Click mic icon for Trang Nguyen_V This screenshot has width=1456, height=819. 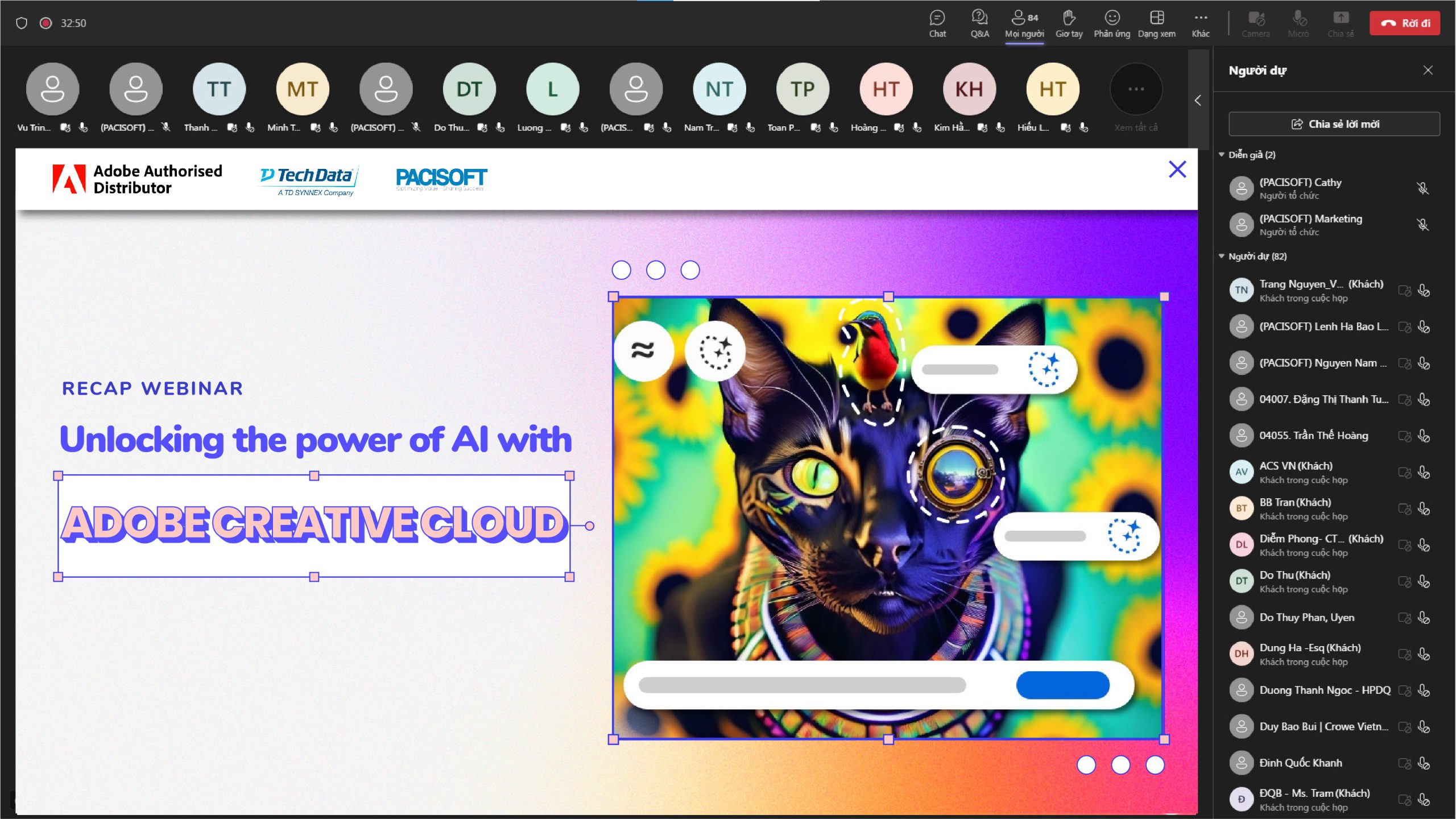pyautogui.click(x=1424, y=291)
